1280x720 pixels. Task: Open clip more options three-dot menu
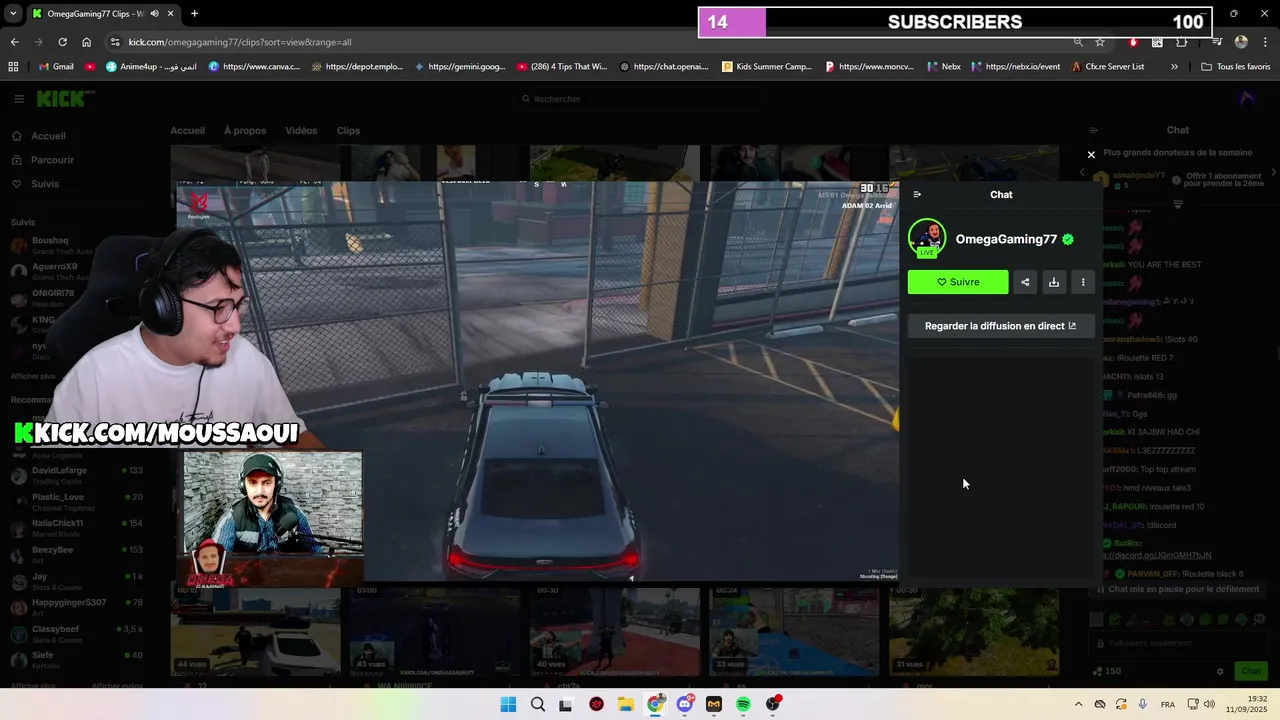tap(1083, 282)
